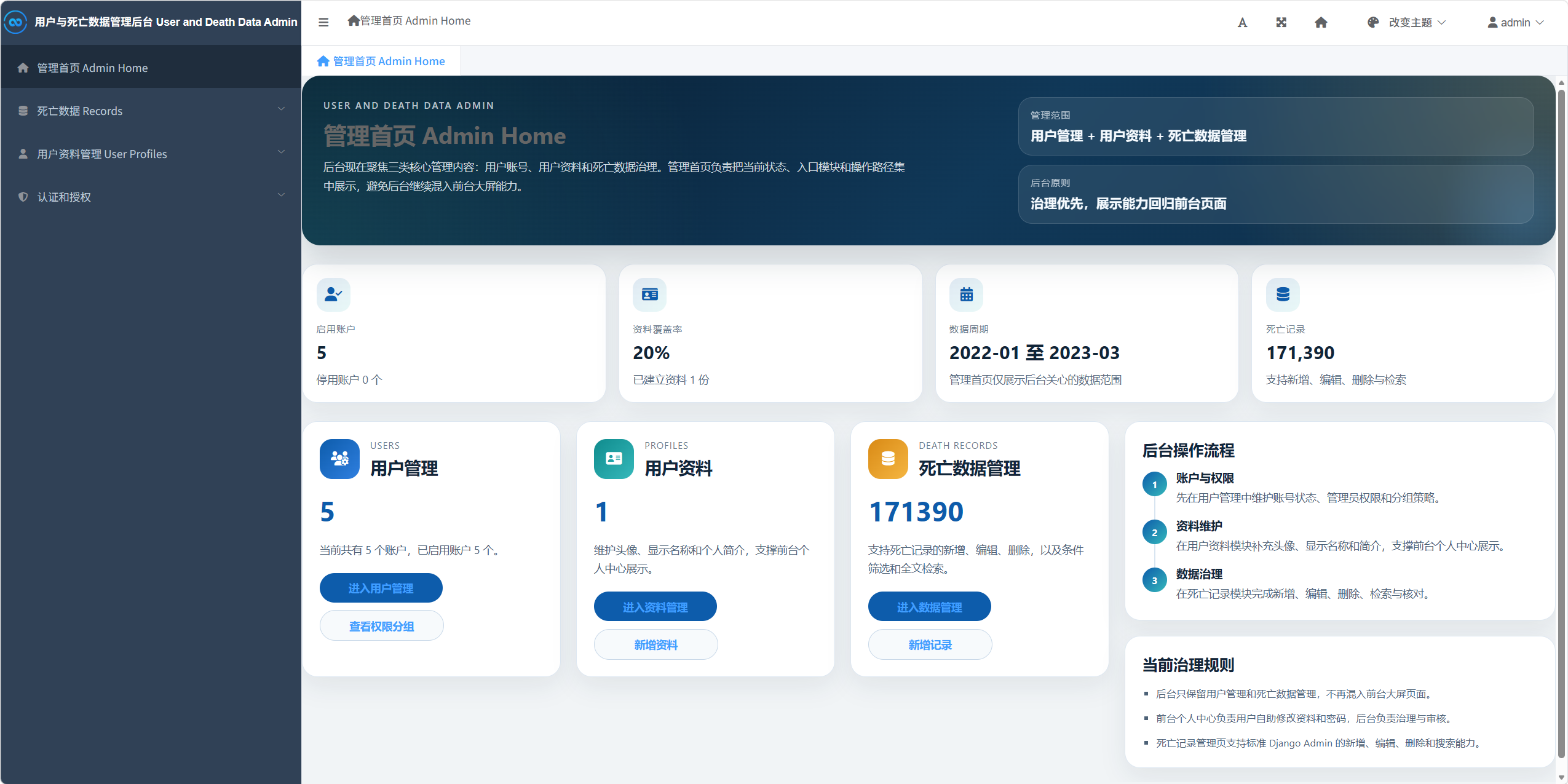Screen dimensions: 1568x784
Task: Toggle the hamburger sidebar collapse icon
Action: click(x=323, y=22)
